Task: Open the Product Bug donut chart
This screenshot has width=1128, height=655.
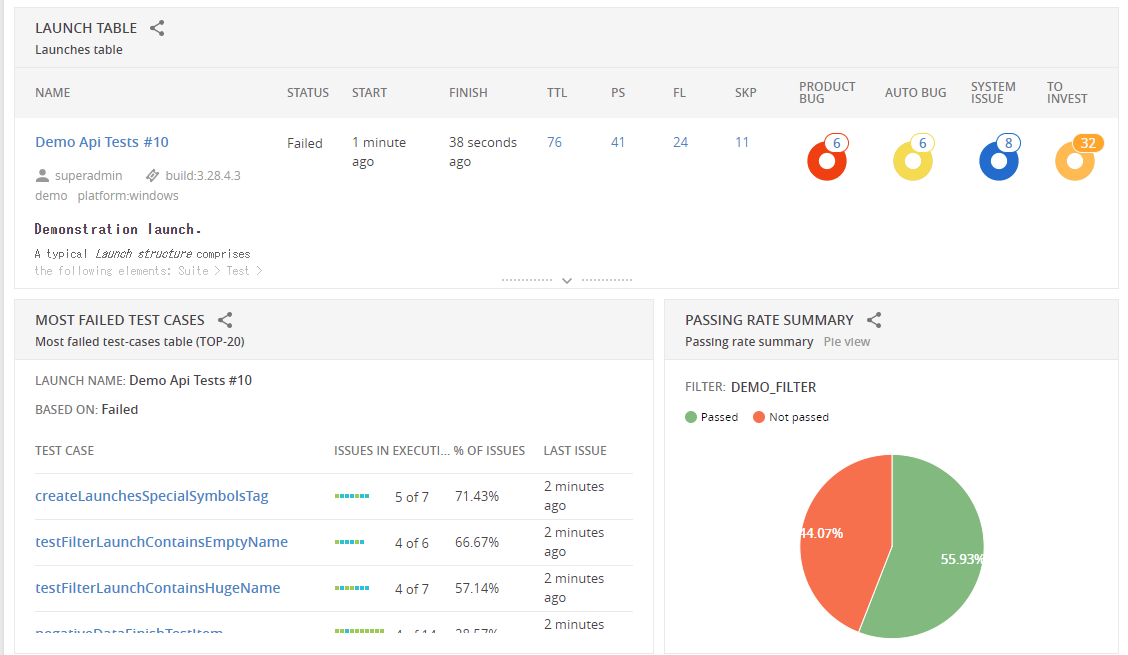Action: tap(827, 161)
